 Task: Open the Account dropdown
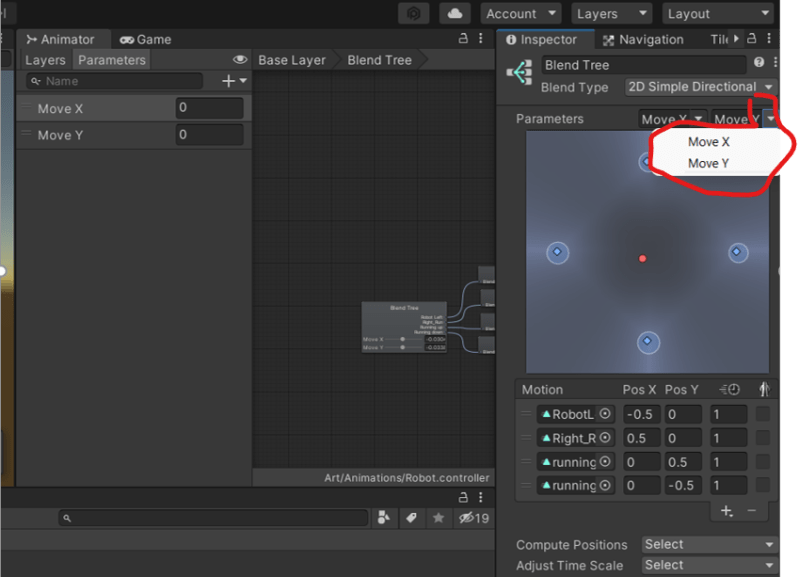click(520, 14)
